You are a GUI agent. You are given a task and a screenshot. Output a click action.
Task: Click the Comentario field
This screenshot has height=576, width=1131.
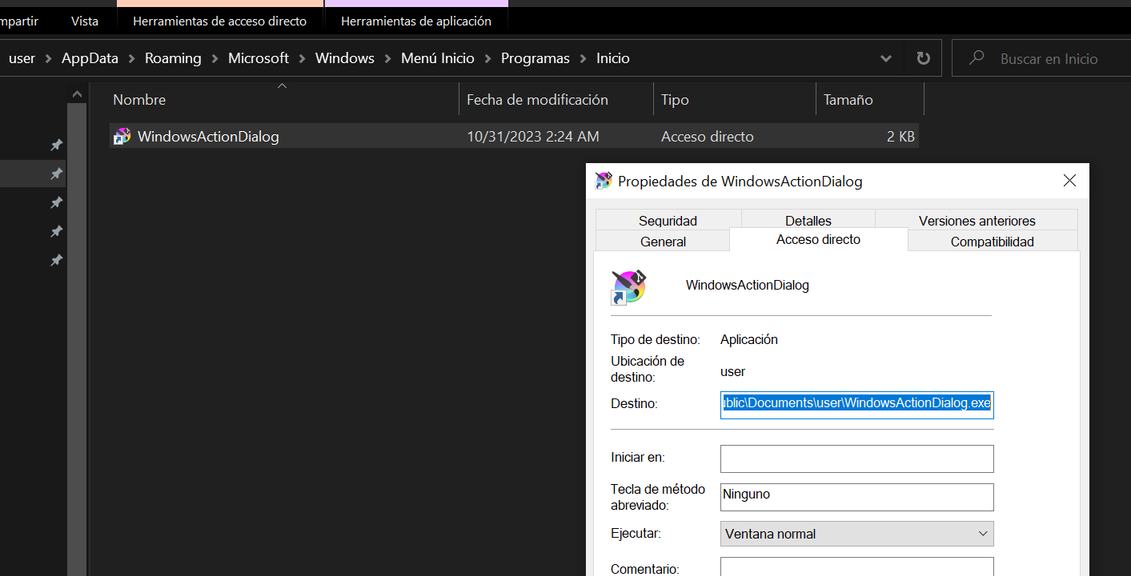pyautogui.click(x=857, y=567)
